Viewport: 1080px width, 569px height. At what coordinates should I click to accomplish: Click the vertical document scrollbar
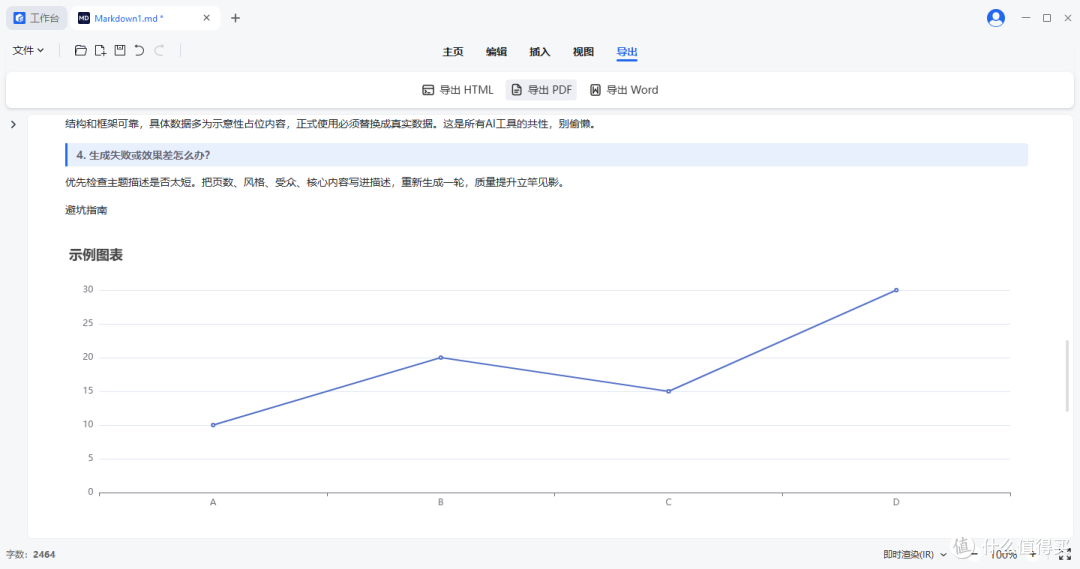(1068, 375)
